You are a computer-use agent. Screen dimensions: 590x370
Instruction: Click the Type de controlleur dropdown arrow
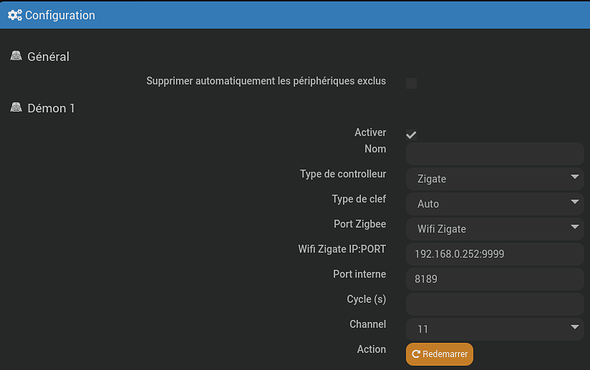point(575,177)
